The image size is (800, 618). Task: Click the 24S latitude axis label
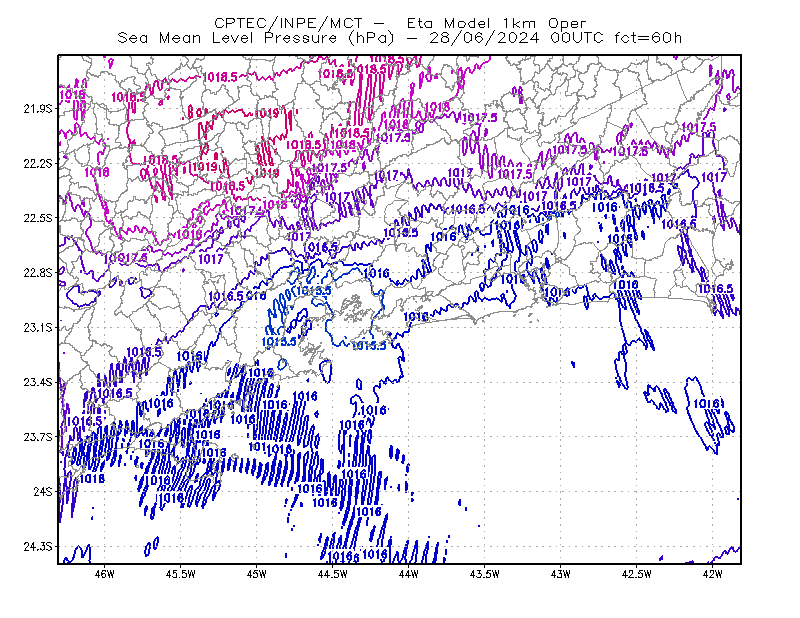(x=43, y=491)
